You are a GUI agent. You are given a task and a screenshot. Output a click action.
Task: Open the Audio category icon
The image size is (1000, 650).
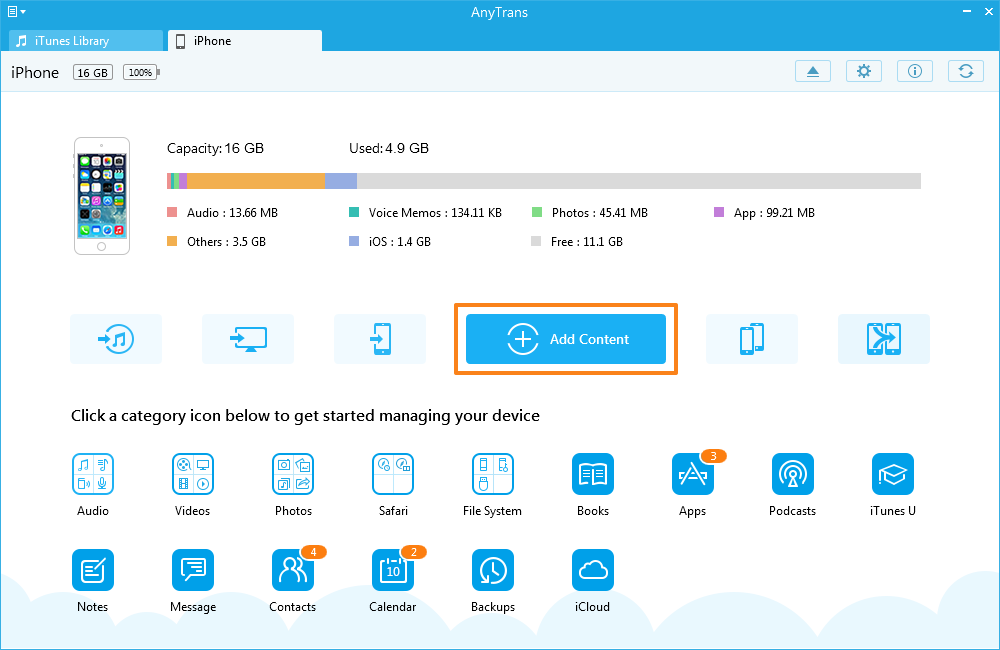pyautogui.click(x=92, y=474)
